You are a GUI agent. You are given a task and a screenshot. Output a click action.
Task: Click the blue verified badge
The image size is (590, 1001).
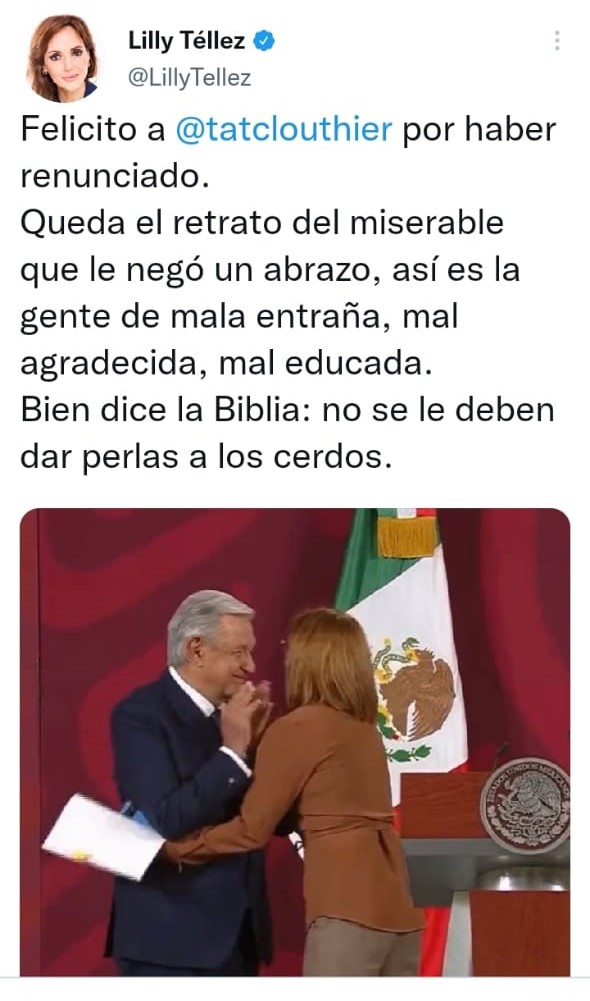pos(264,41)
